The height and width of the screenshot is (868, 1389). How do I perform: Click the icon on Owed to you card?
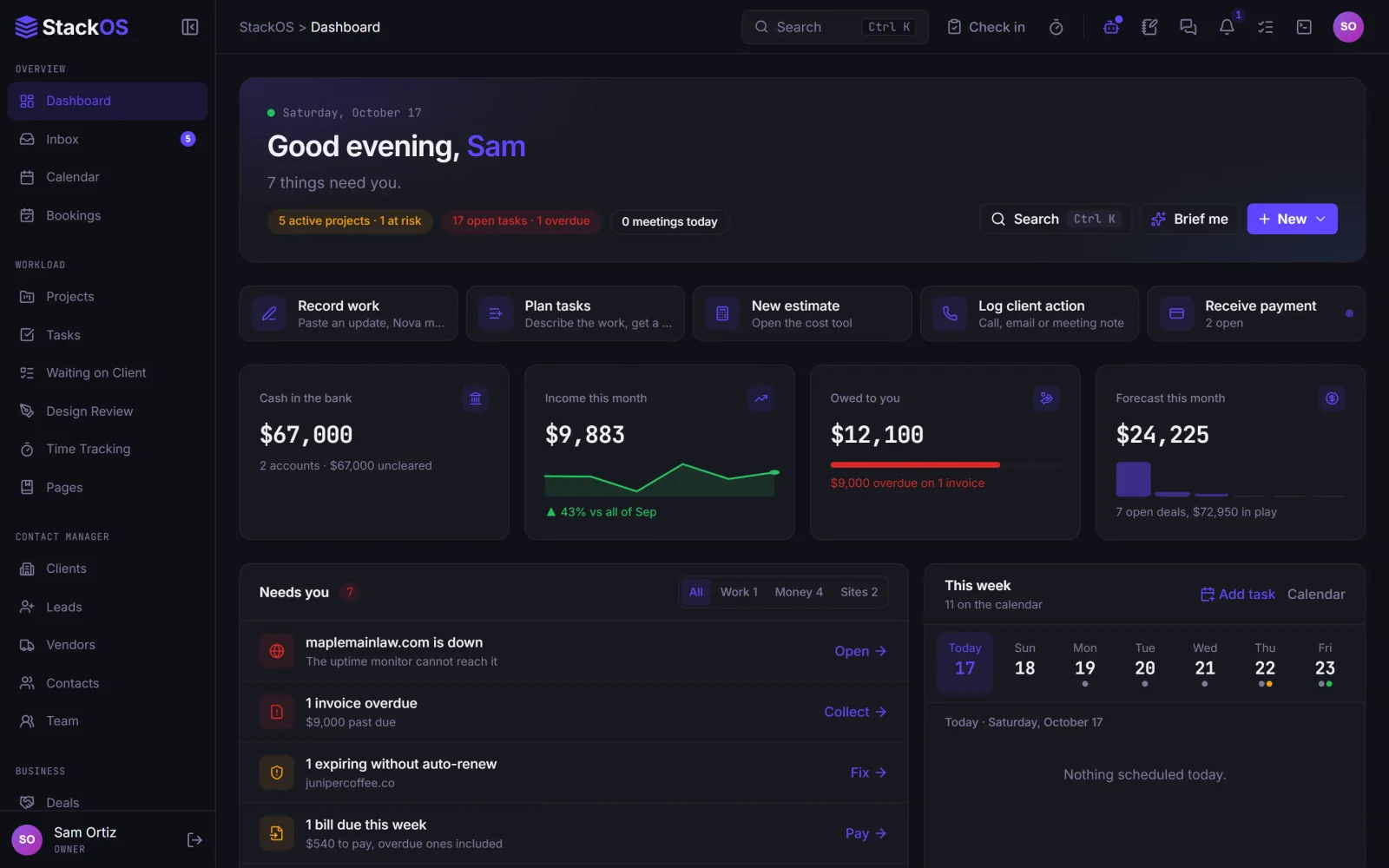click(x=1047, y=398)
